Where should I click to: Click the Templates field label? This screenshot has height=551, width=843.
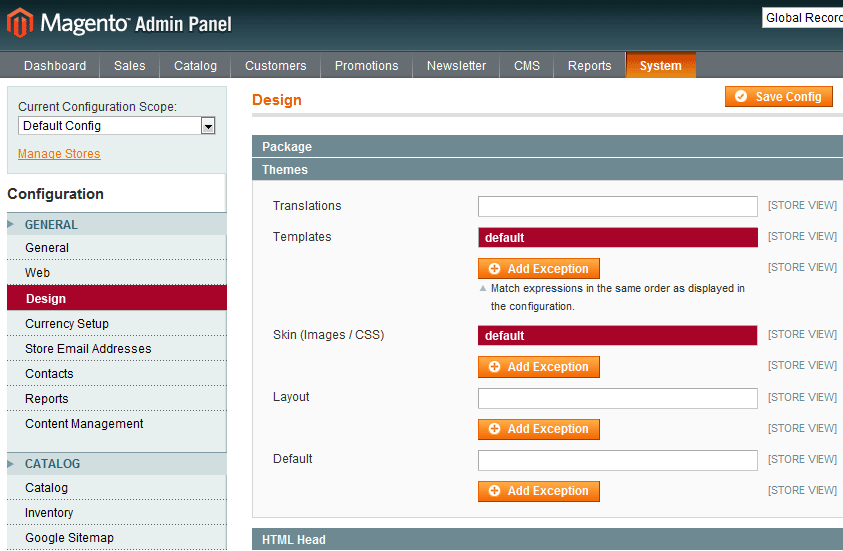(302, 237)
